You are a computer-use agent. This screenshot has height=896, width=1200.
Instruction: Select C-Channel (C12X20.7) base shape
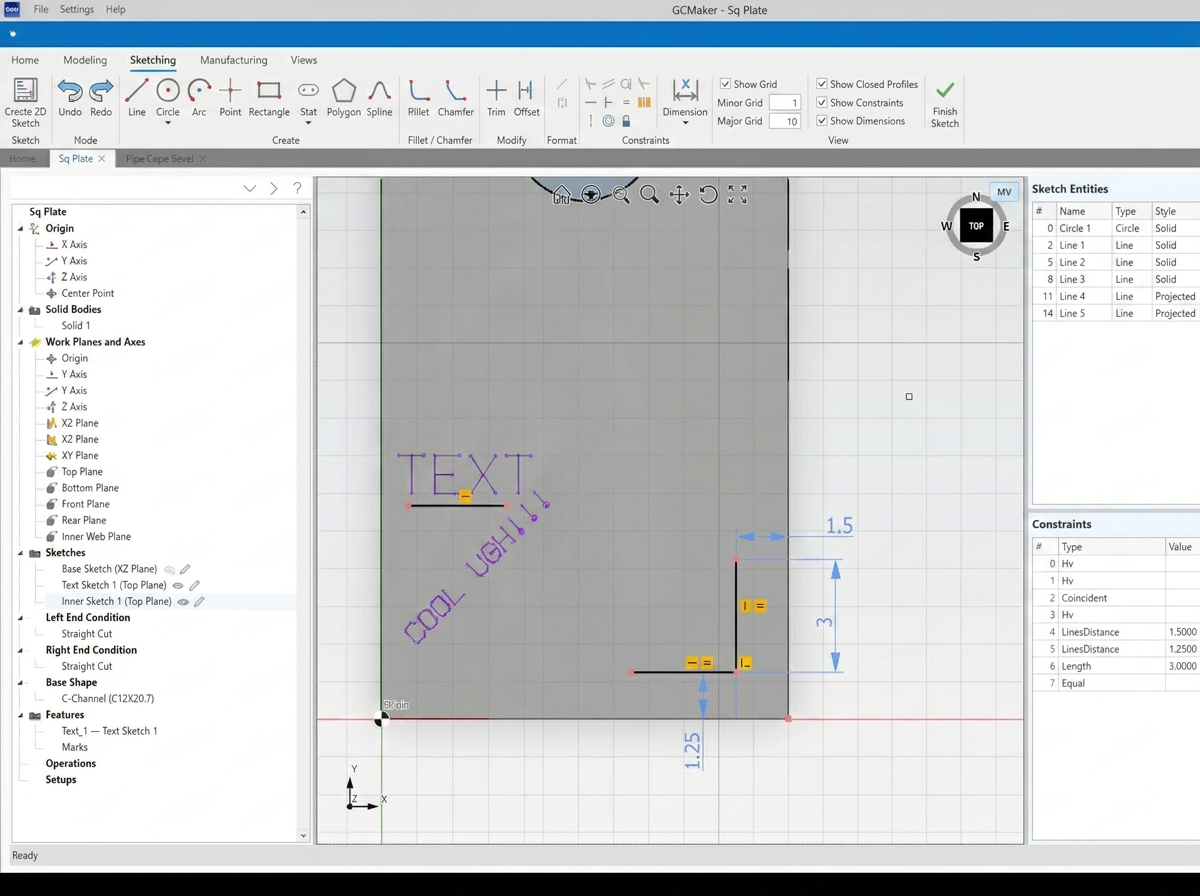coord(108,699)
